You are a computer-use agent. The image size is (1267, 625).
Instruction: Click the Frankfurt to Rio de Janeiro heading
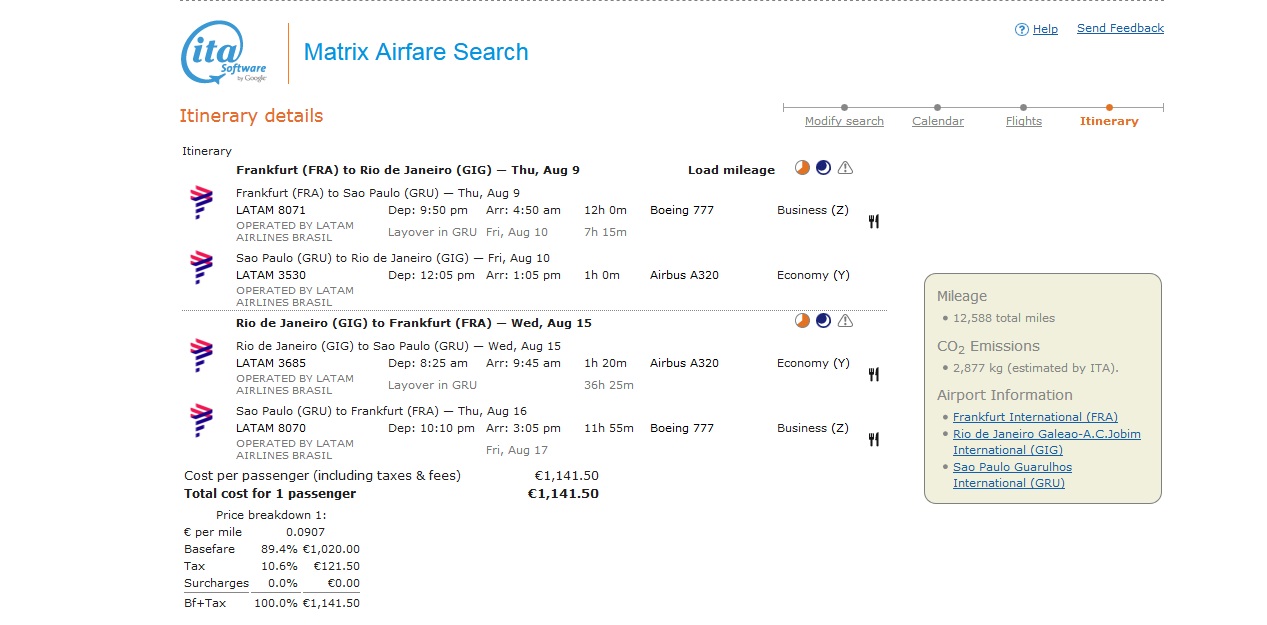(x=408, y=170)
